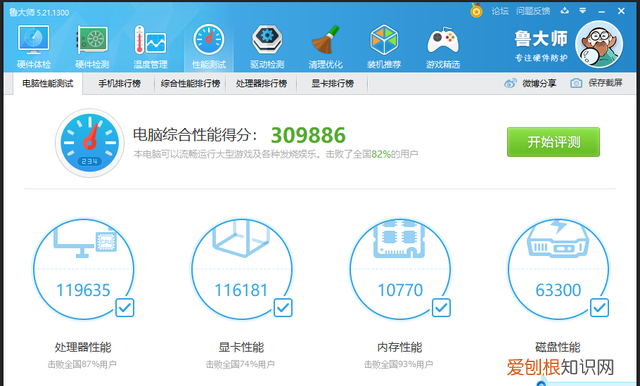Click 保存截屏 save screenshot link
Viewport: 640px width, 386px height.
click(x=605, y=83)
